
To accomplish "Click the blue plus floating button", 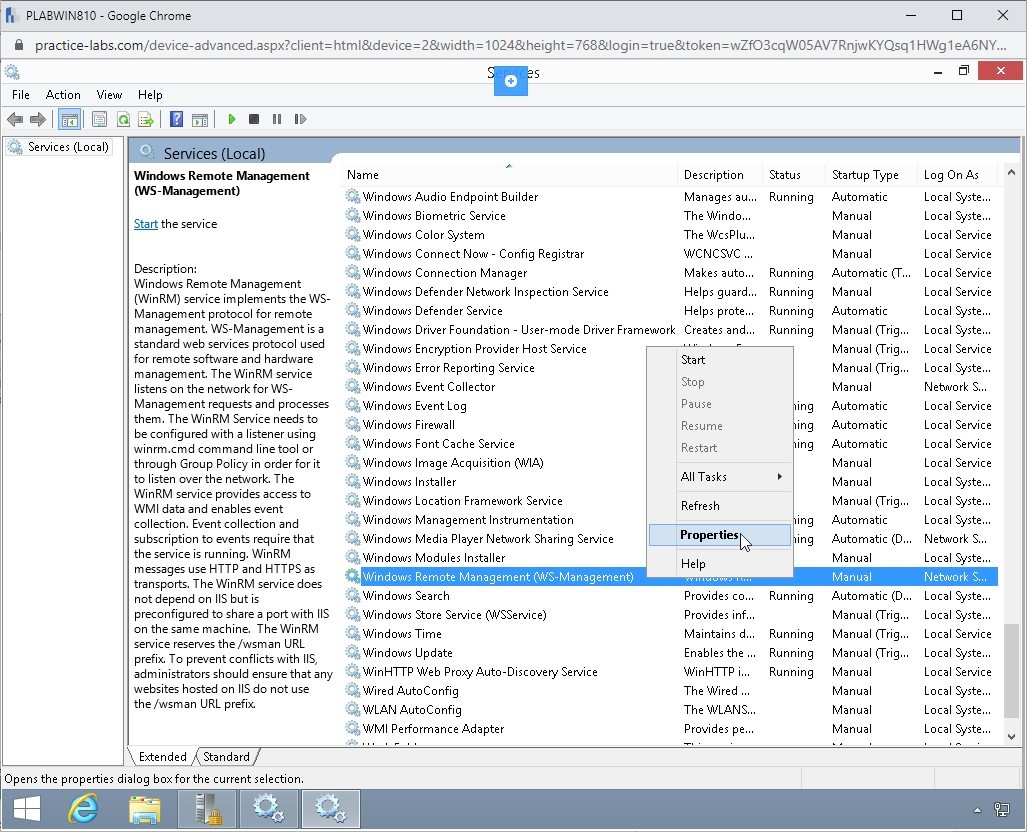I will tap(511, 81).
